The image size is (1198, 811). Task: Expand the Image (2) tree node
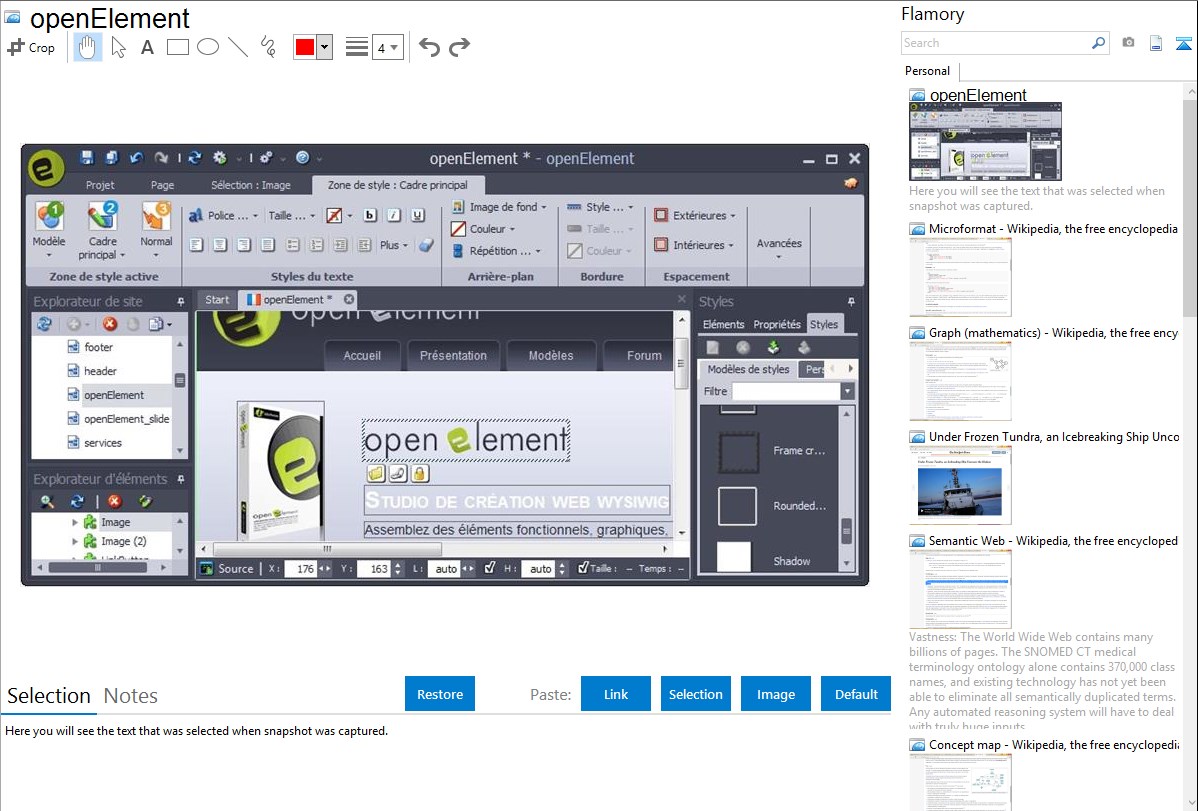(x=75, y=541)
